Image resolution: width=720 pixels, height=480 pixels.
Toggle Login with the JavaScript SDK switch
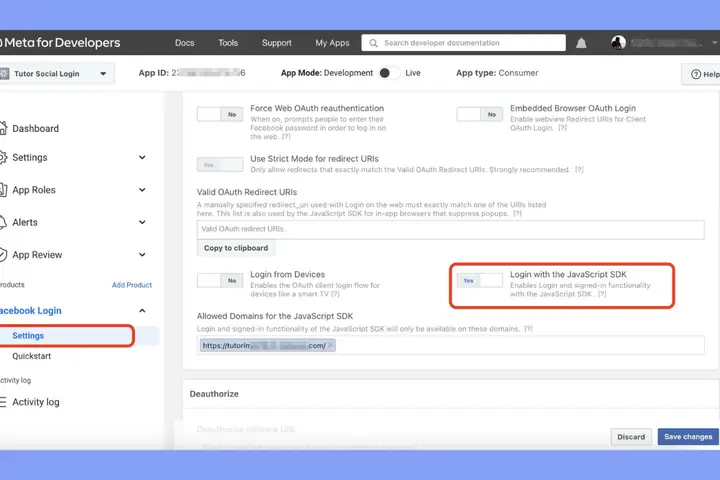(x=480, y=281)
